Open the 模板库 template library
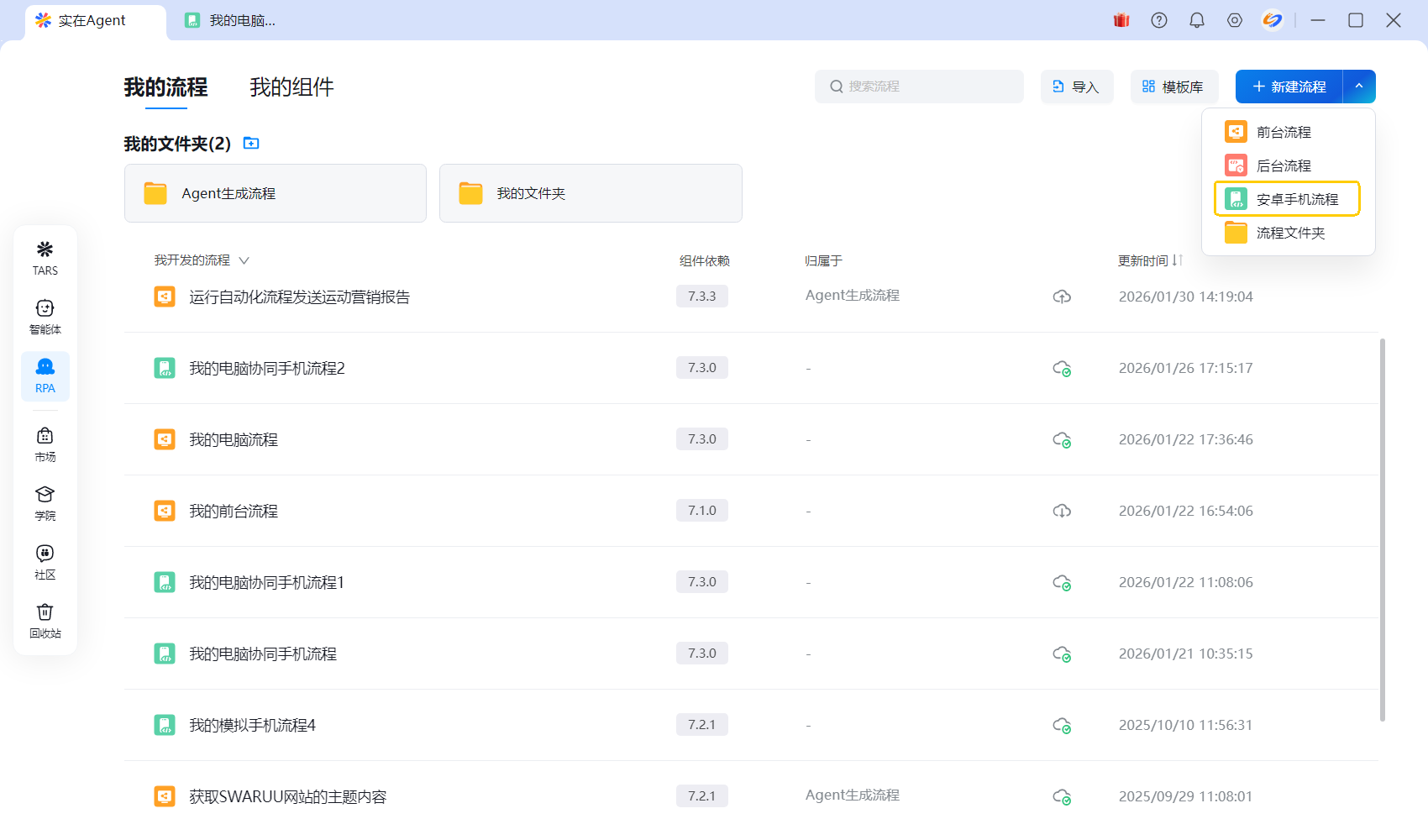Screen dimensions: 1428x840 click(x=1173, y=87)
